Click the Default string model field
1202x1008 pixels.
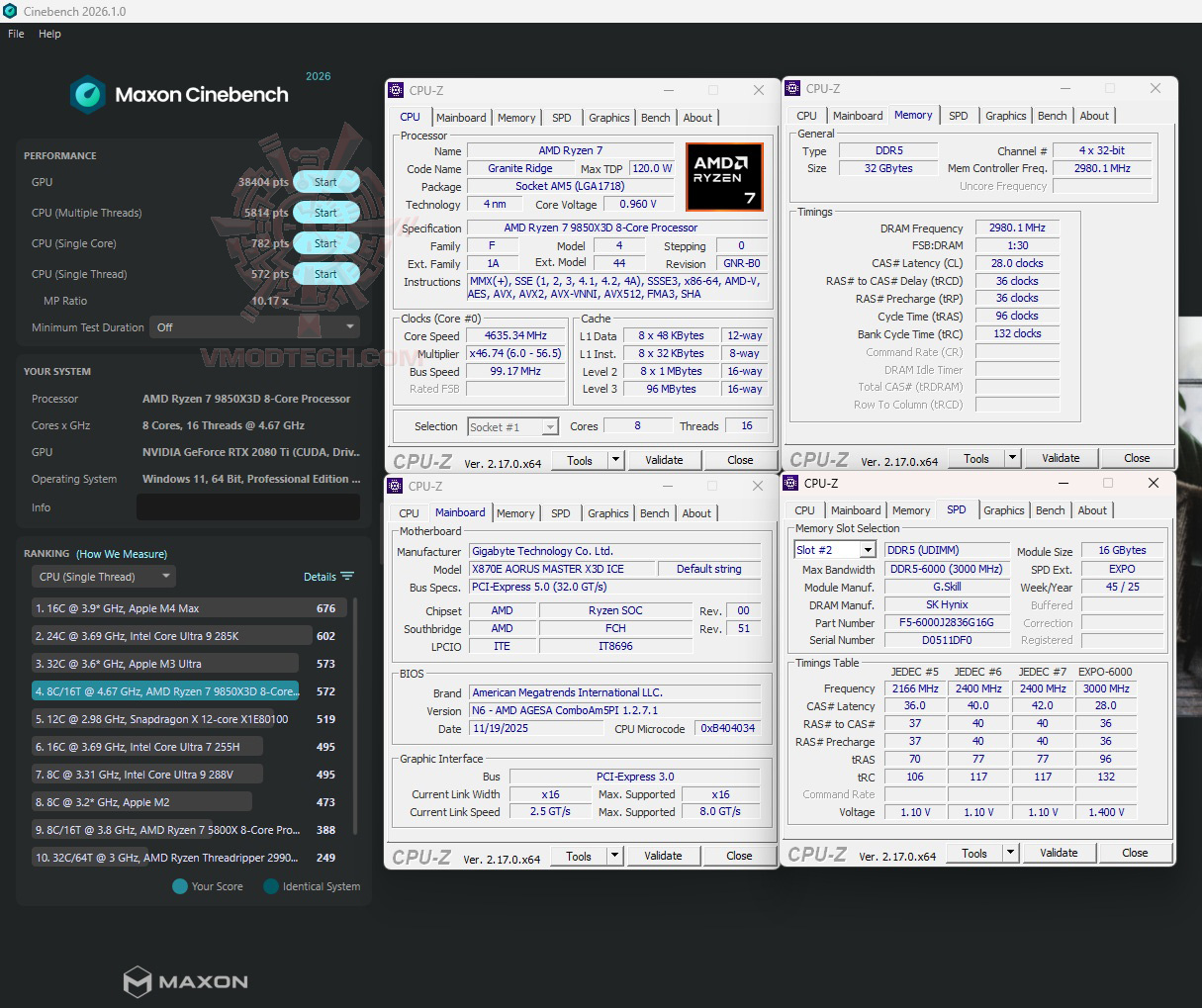pos(709,569)
